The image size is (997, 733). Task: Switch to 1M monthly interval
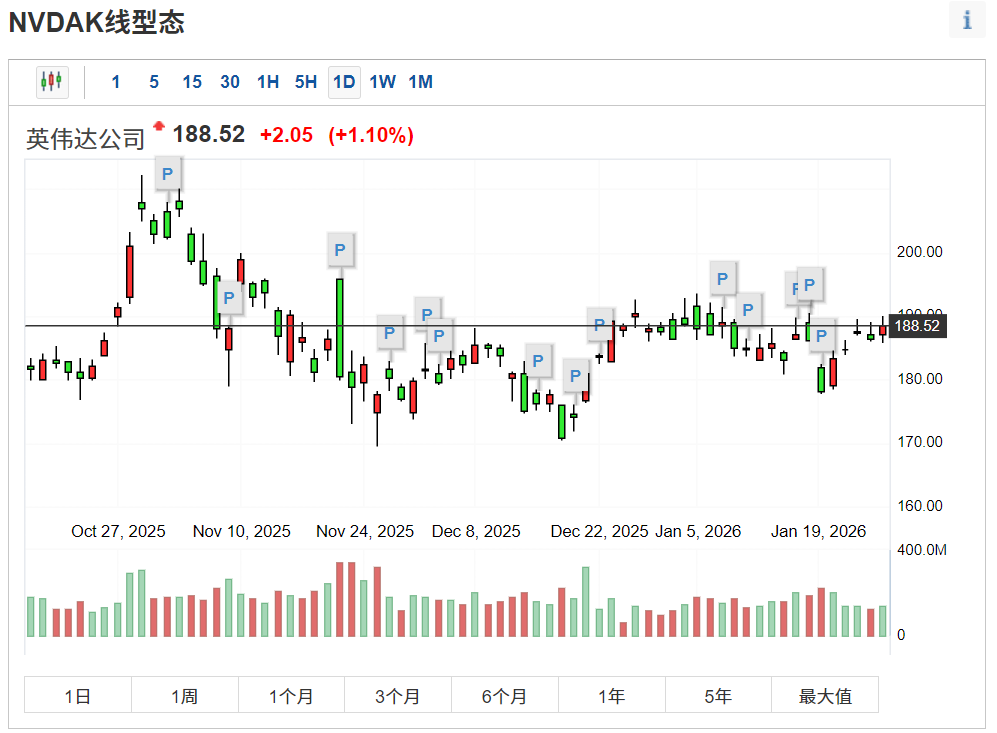tap(420, 82)
